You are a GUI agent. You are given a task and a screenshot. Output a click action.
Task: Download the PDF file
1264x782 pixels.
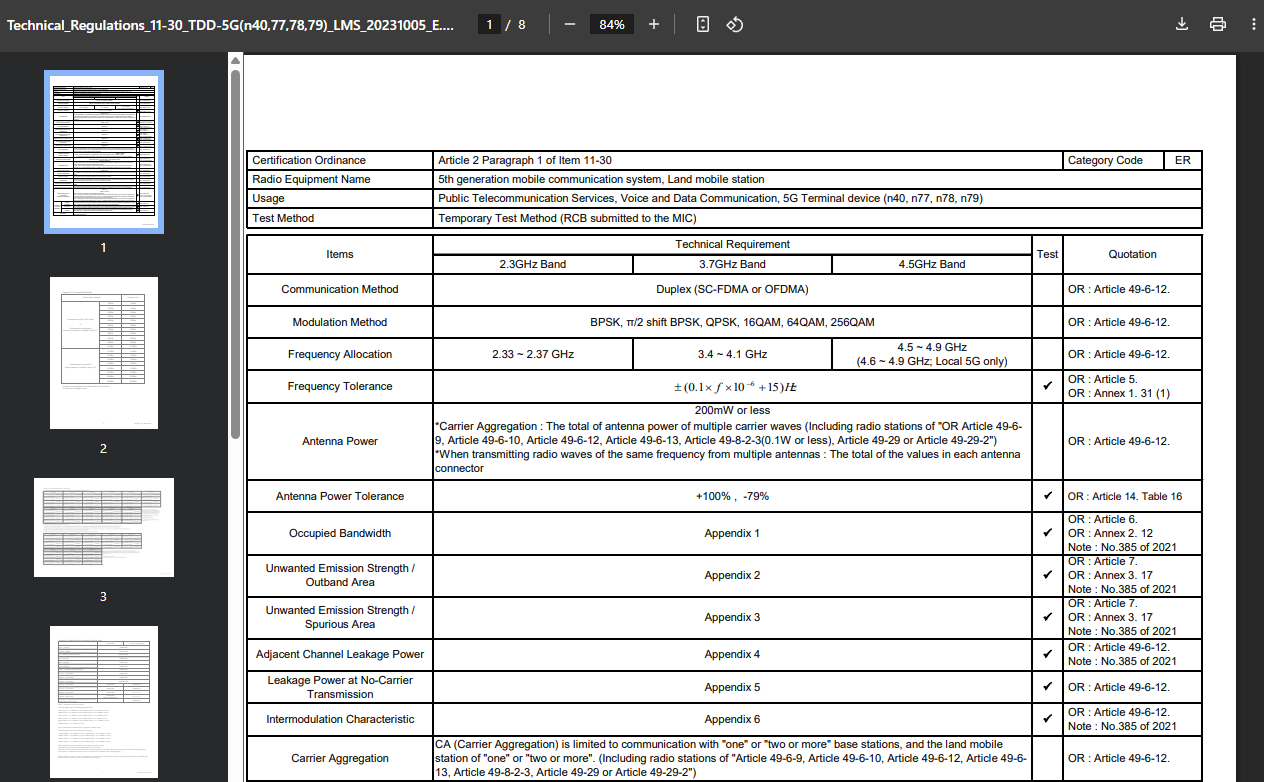click(x=1181, y=24)
